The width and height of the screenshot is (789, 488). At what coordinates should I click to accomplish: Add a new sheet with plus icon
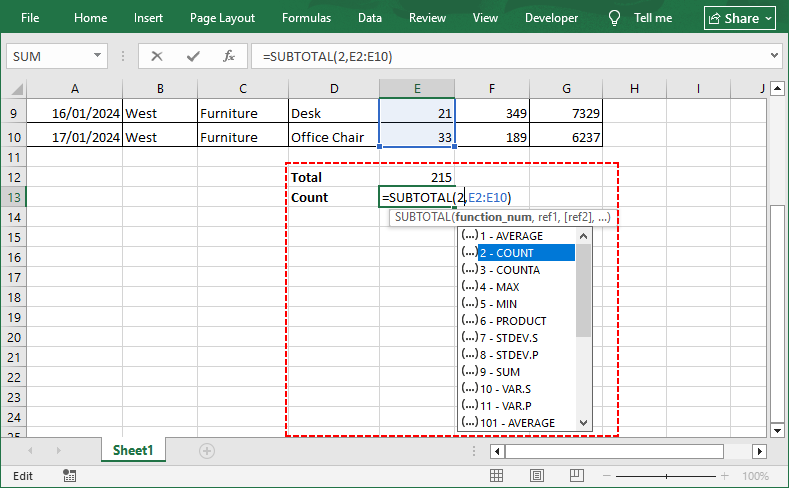click(x=207, y=451)
